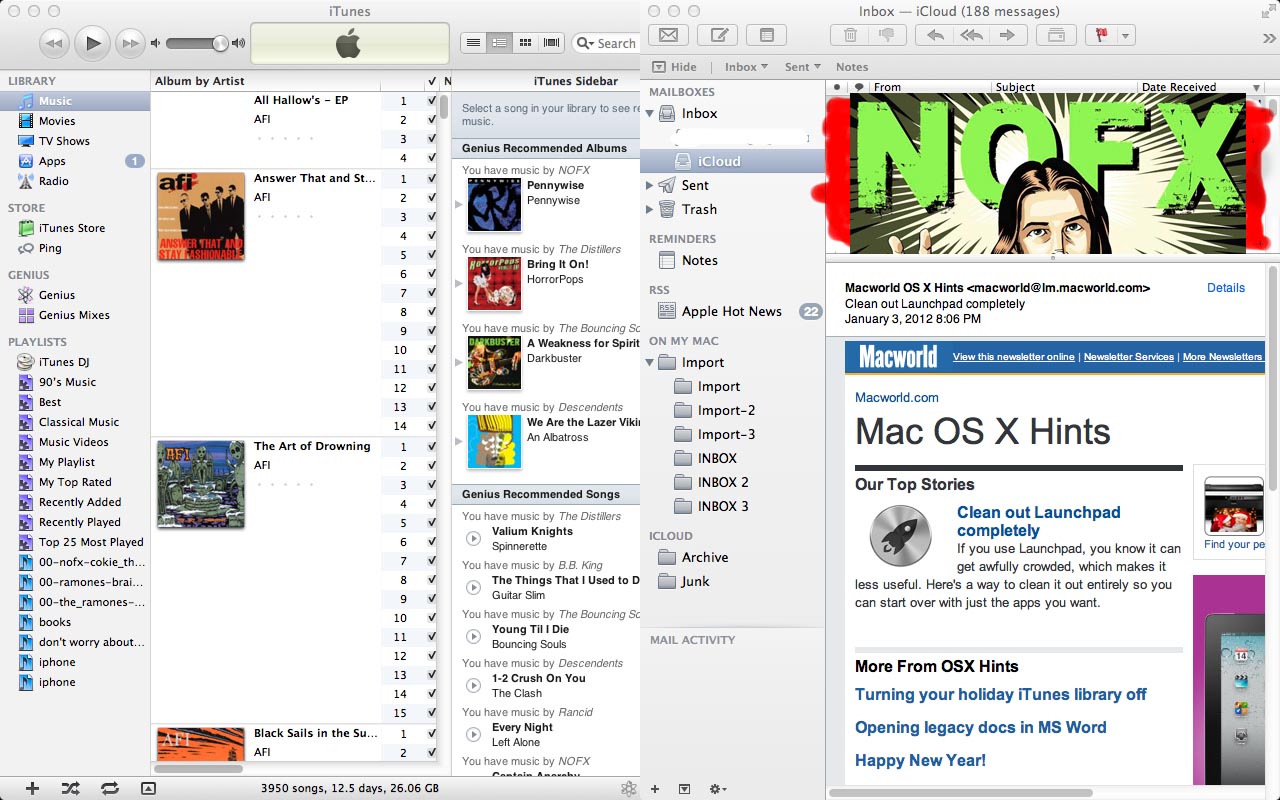This screenshot has height=800, width=1280.
Task: Preview Young Til I Die recommended song
Action: (474, 637)
